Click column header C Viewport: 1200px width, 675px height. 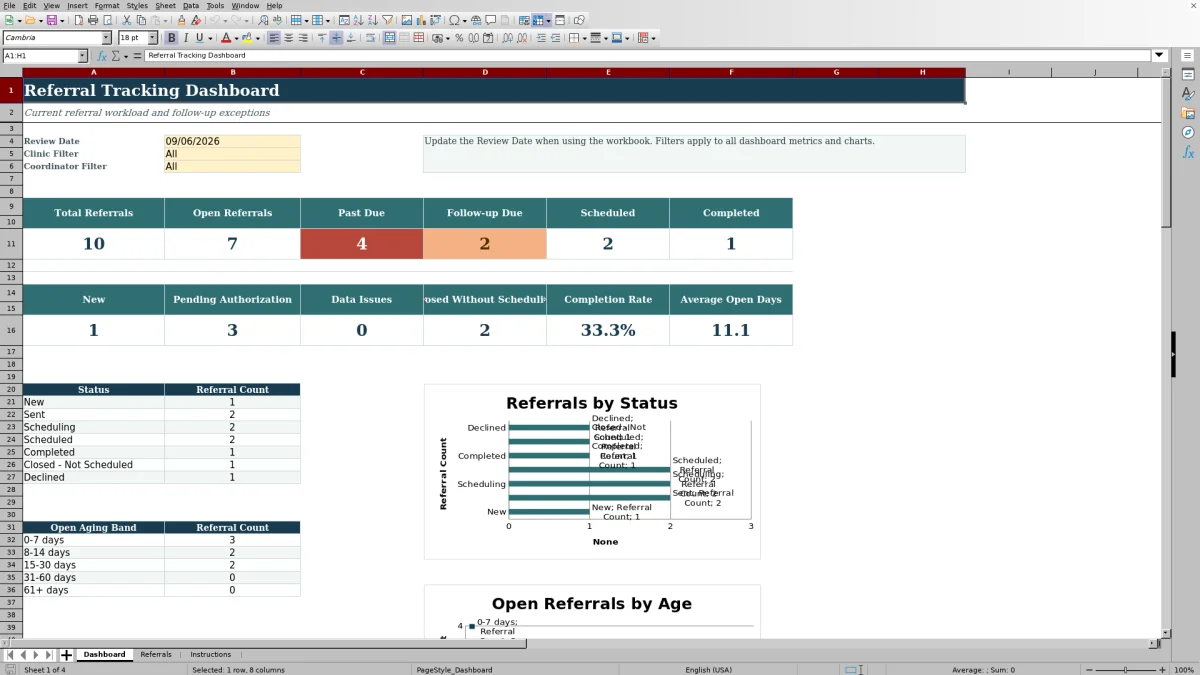[x=362, y=72]
